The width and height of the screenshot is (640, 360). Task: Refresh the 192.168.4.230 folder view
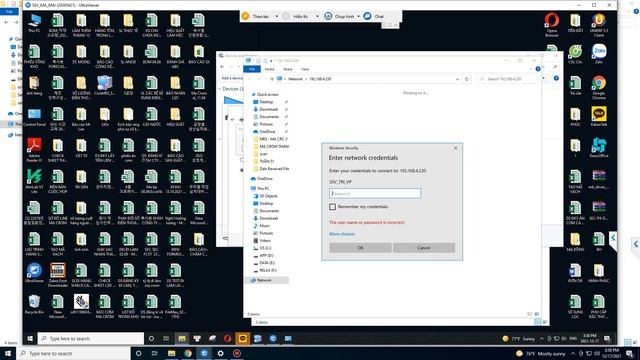(467, 79)
